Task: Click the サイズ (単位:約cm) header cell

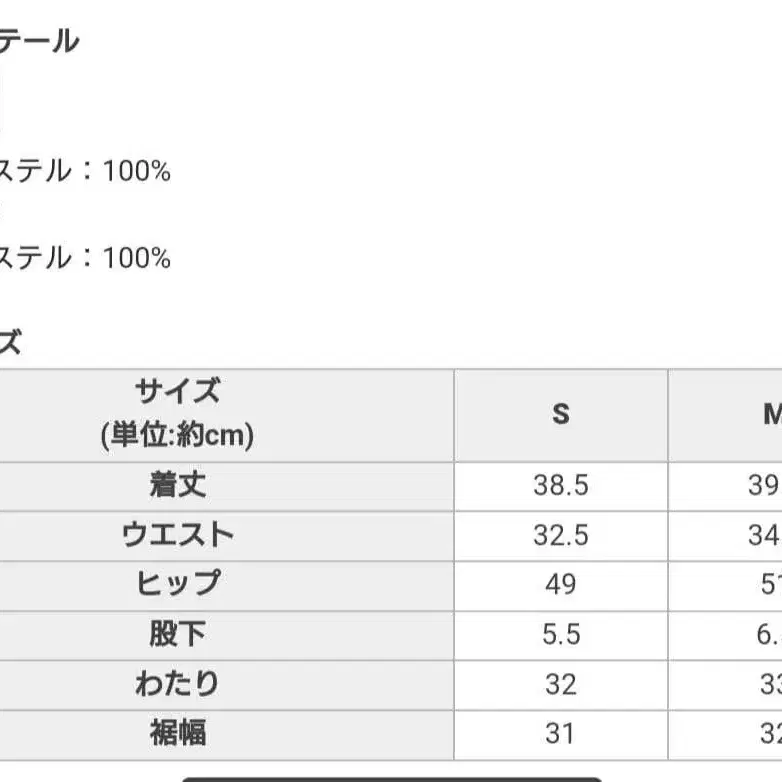Action: tap(177, 413)
